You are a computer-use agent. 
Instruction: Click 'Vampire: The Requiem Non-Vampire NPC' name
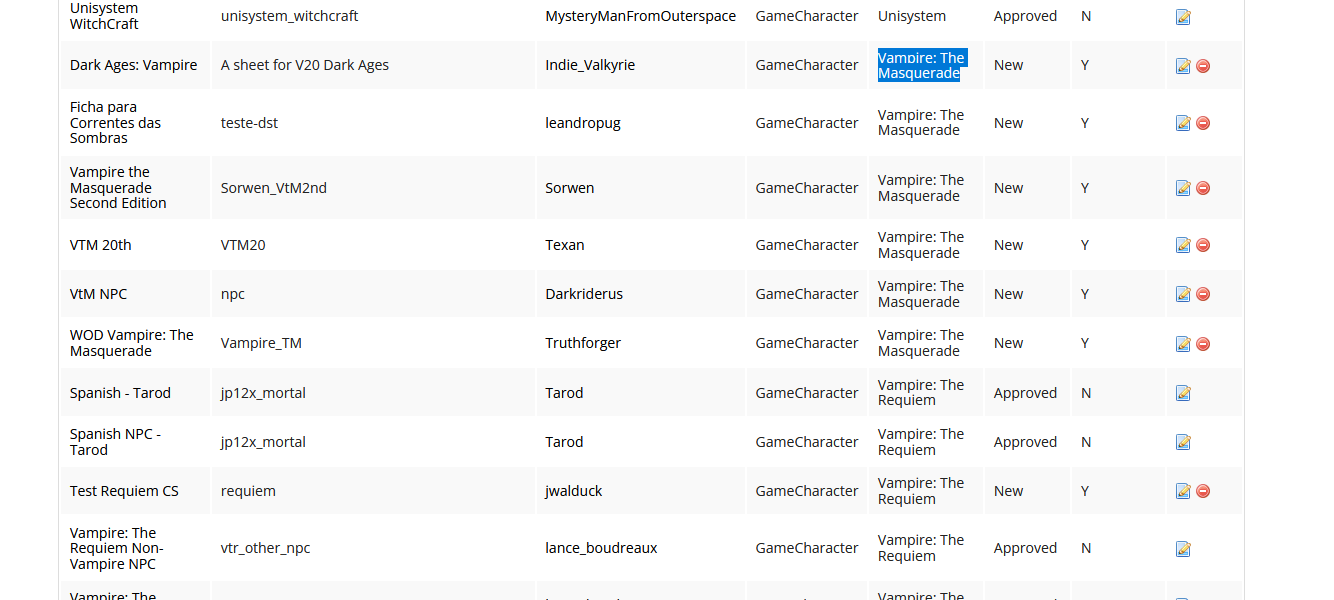tap(117, 548)
